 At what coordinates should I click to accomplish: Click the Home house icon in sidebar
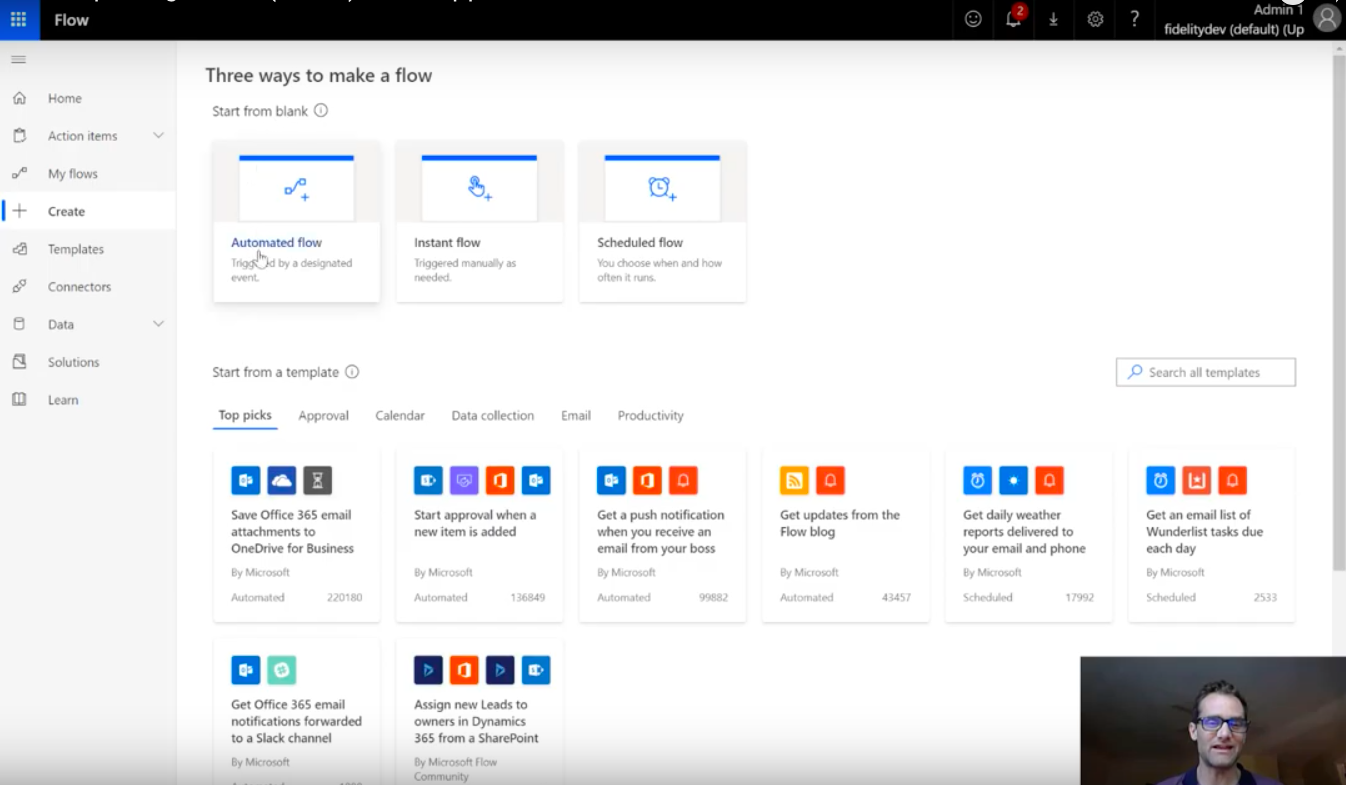(x=19, y=98)
